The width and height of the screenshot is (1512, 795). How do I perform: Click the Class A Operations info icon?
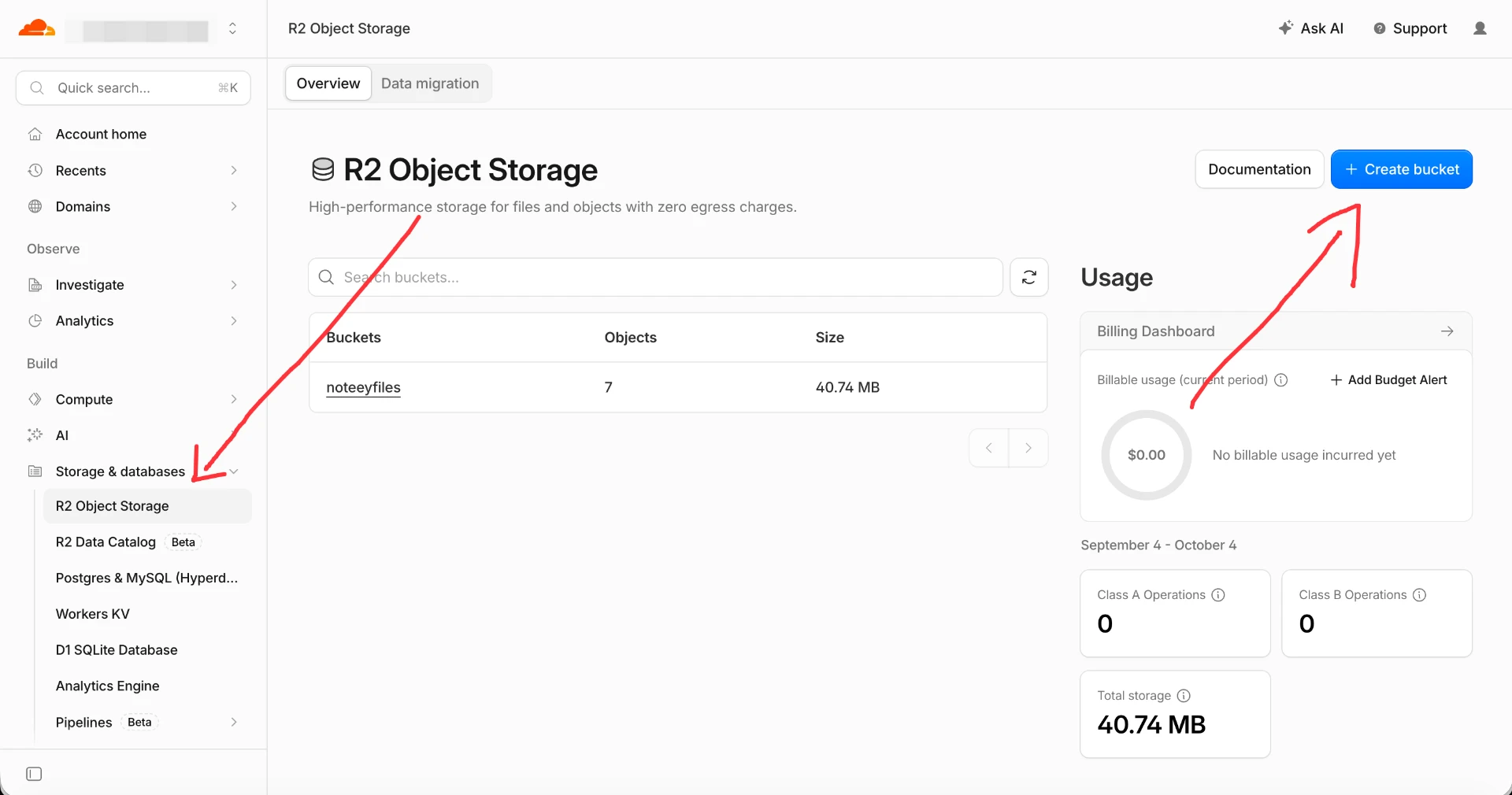pos(1217,595)
